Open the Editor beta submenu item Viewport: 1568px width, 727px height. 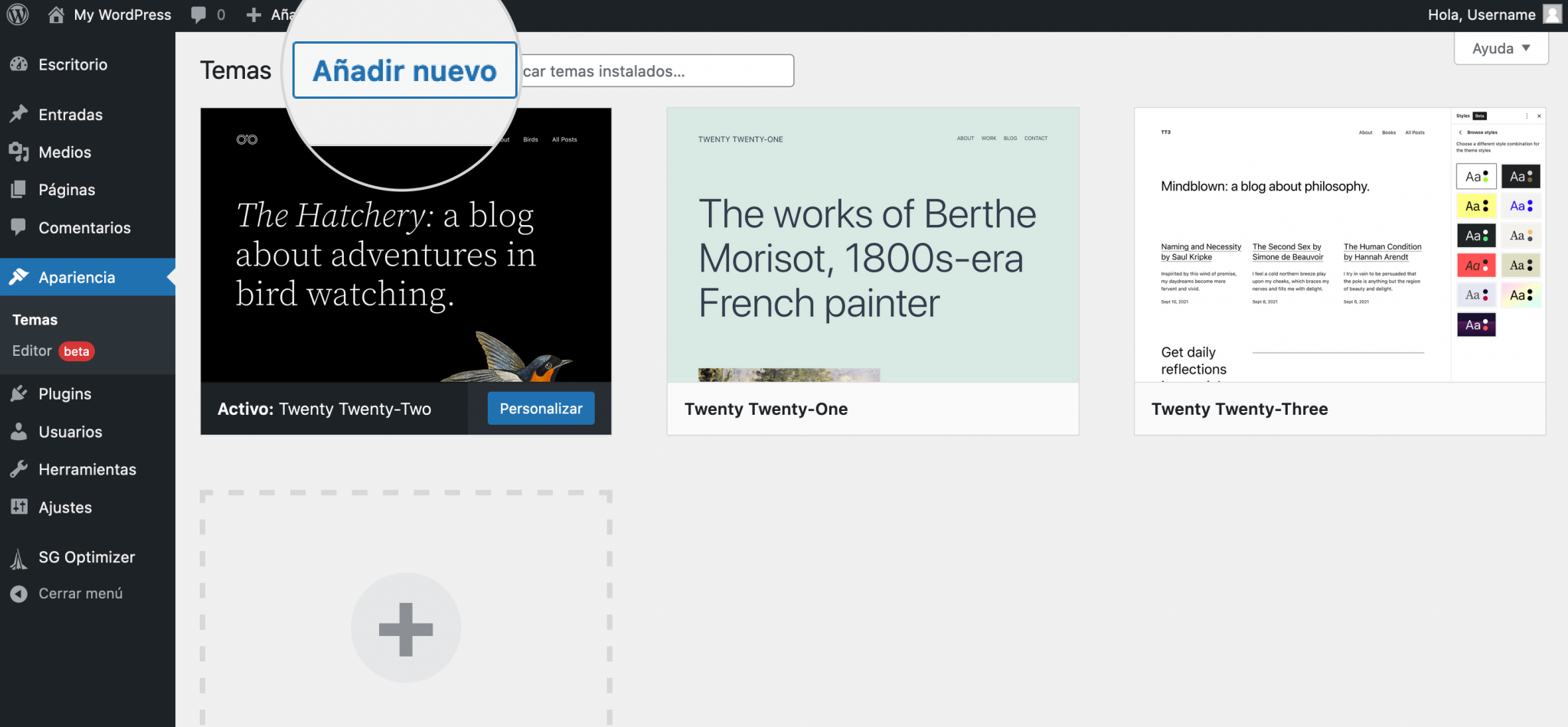pyautogui.click(x=52, y=350)
